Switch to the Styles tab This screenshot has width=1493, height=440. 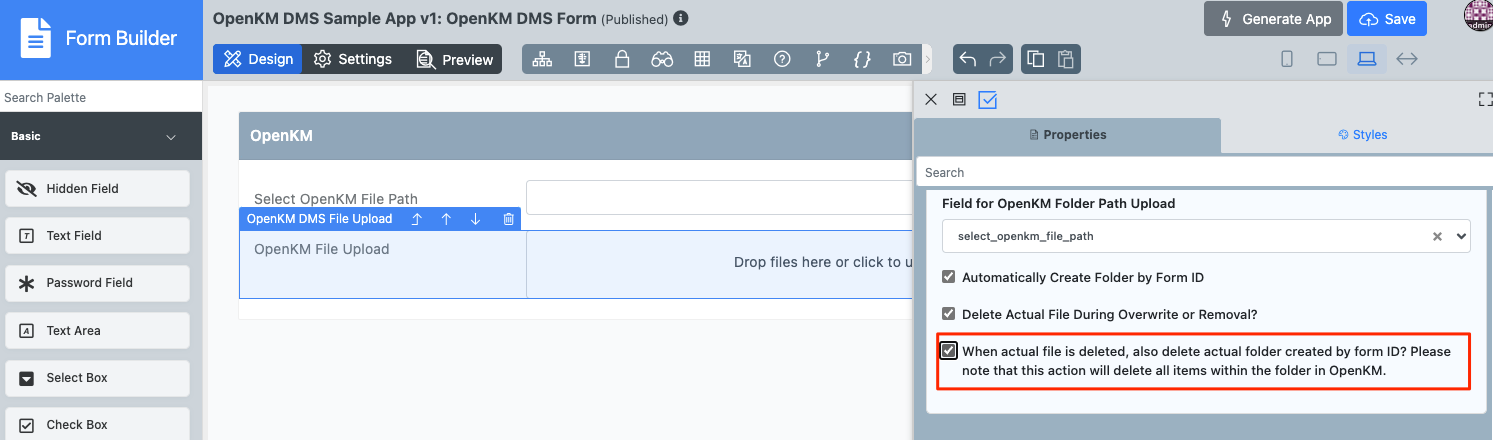(1362, 135)
